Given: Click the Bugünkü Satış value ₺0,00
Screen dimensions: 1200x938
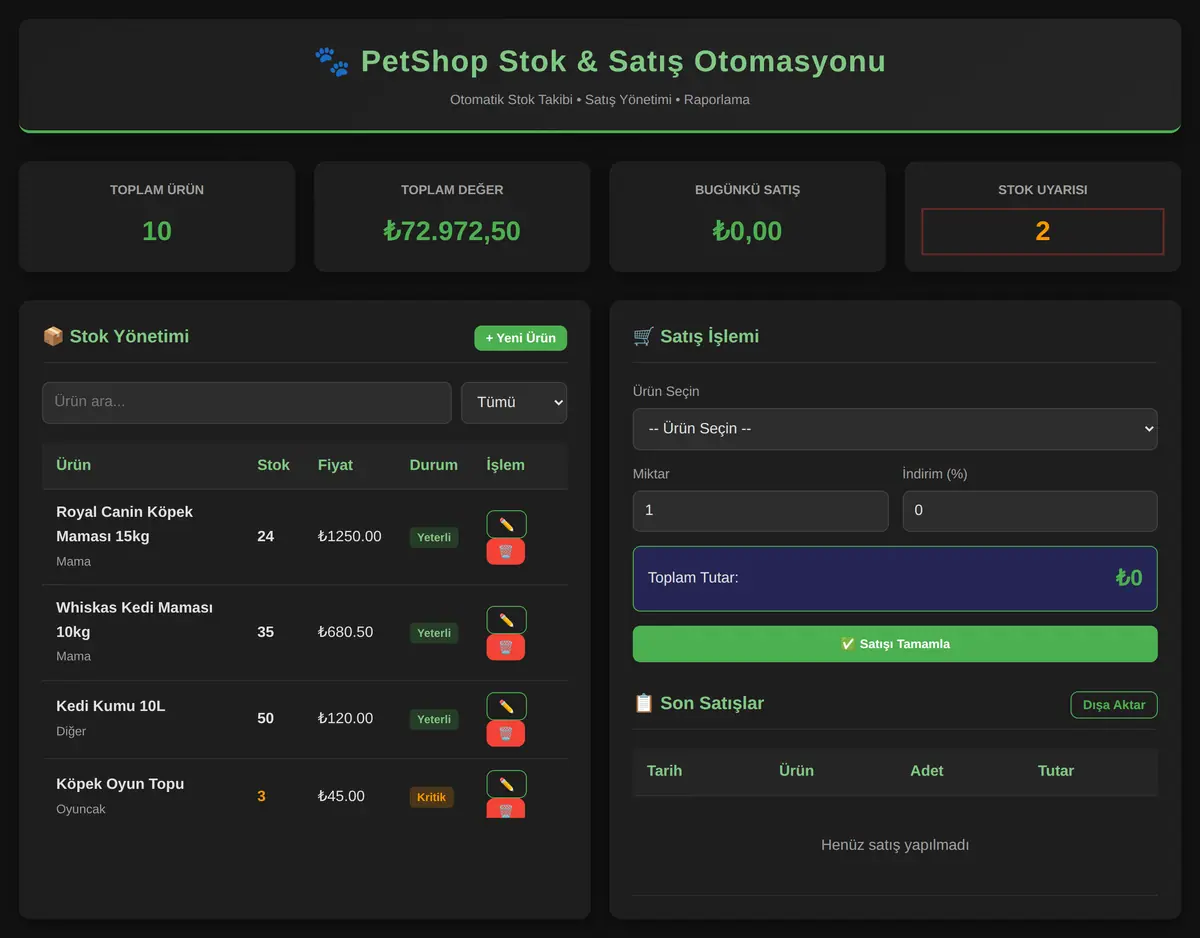Looking at the screenshot, I should coord(747,231).
